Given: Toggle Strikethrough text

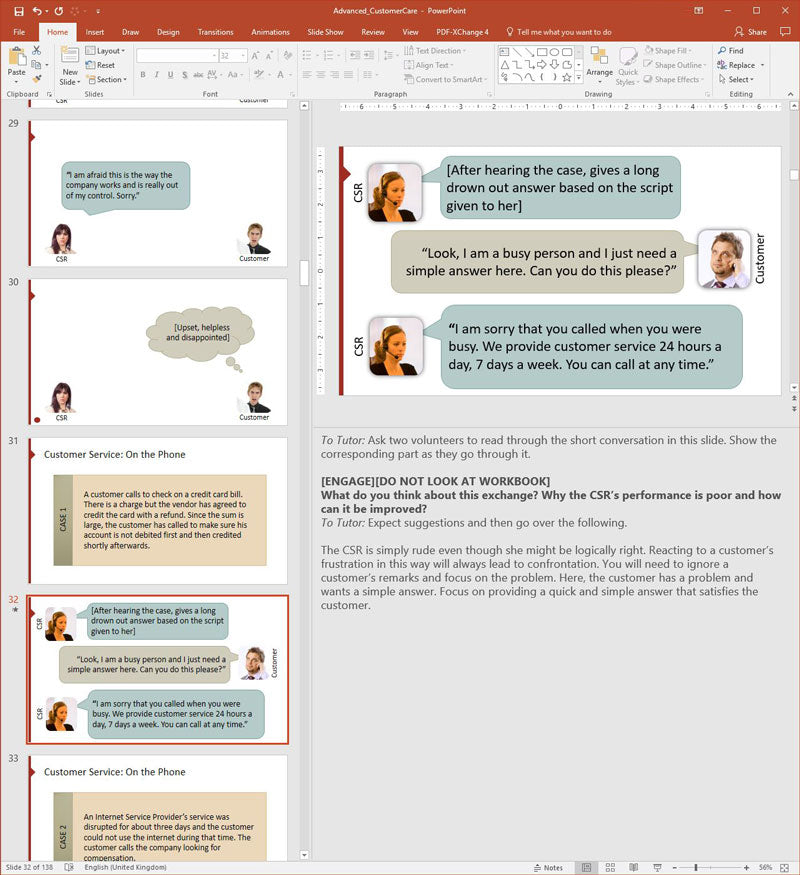Looking at the screenshot, I should pyautogui.click(x=198, y=74).
